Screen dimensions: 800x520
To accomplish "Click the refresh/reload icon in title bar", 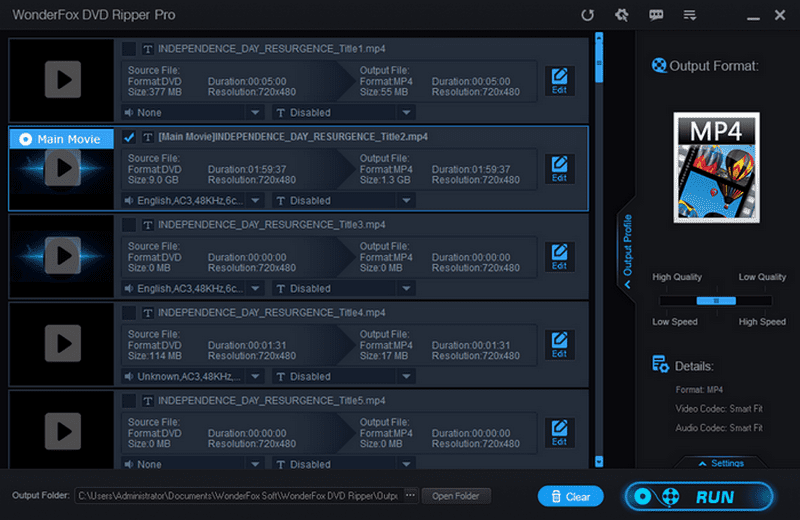I will pos(587,15).
